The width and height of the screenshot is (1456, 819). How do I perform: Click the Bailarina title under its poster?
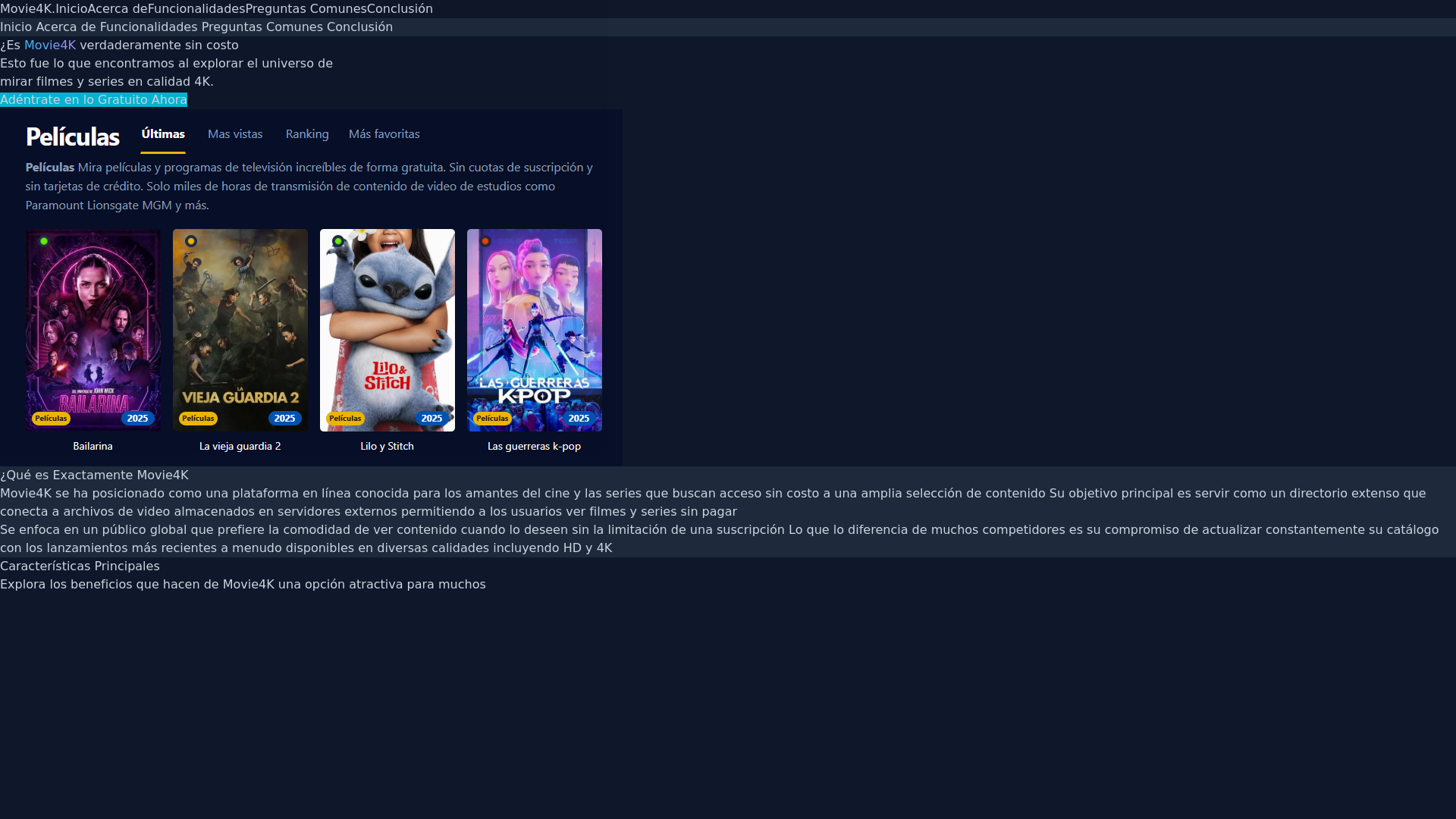93,447
